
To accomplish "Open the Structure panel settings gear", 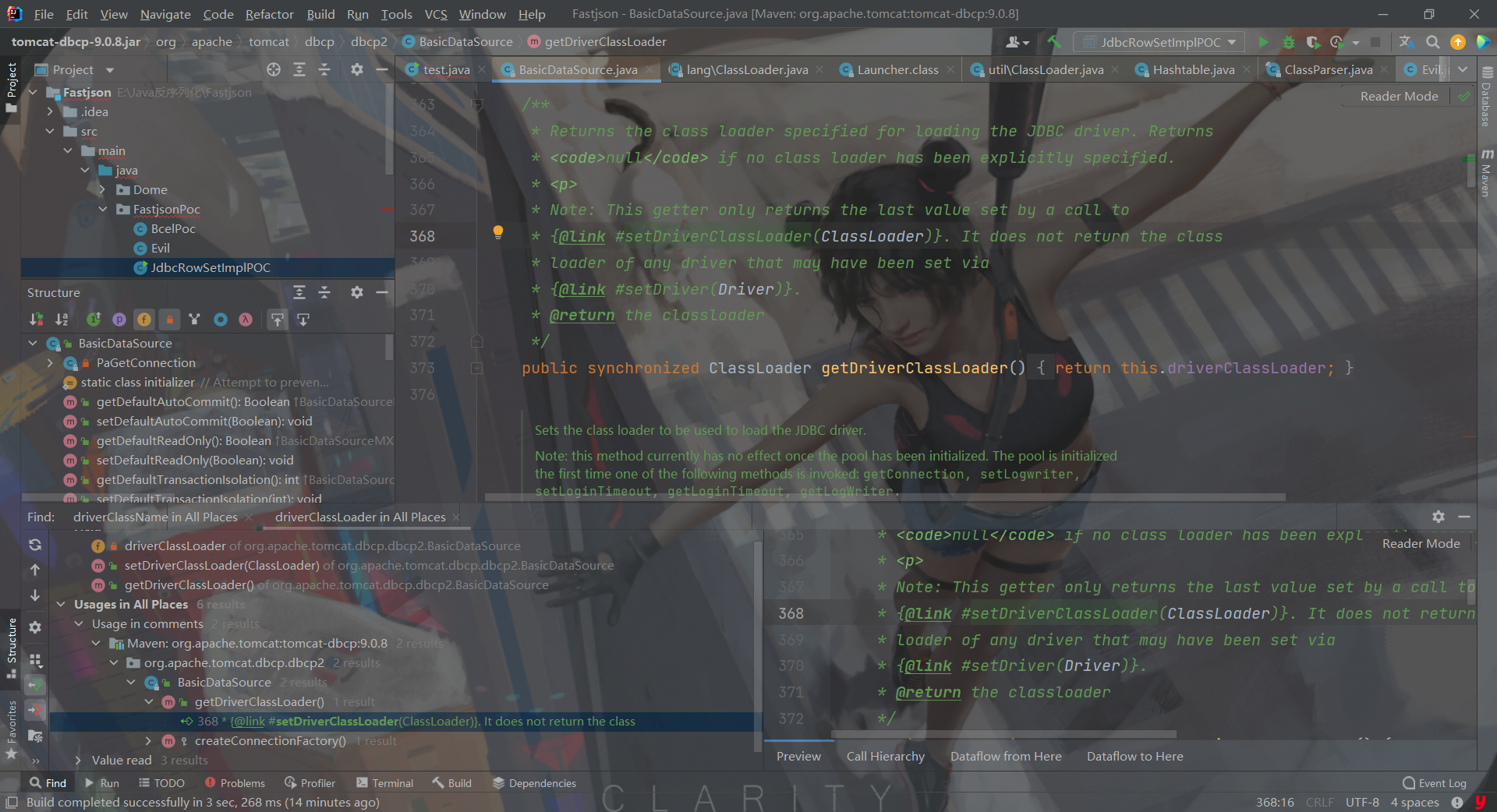I will (x=356, y=292).
